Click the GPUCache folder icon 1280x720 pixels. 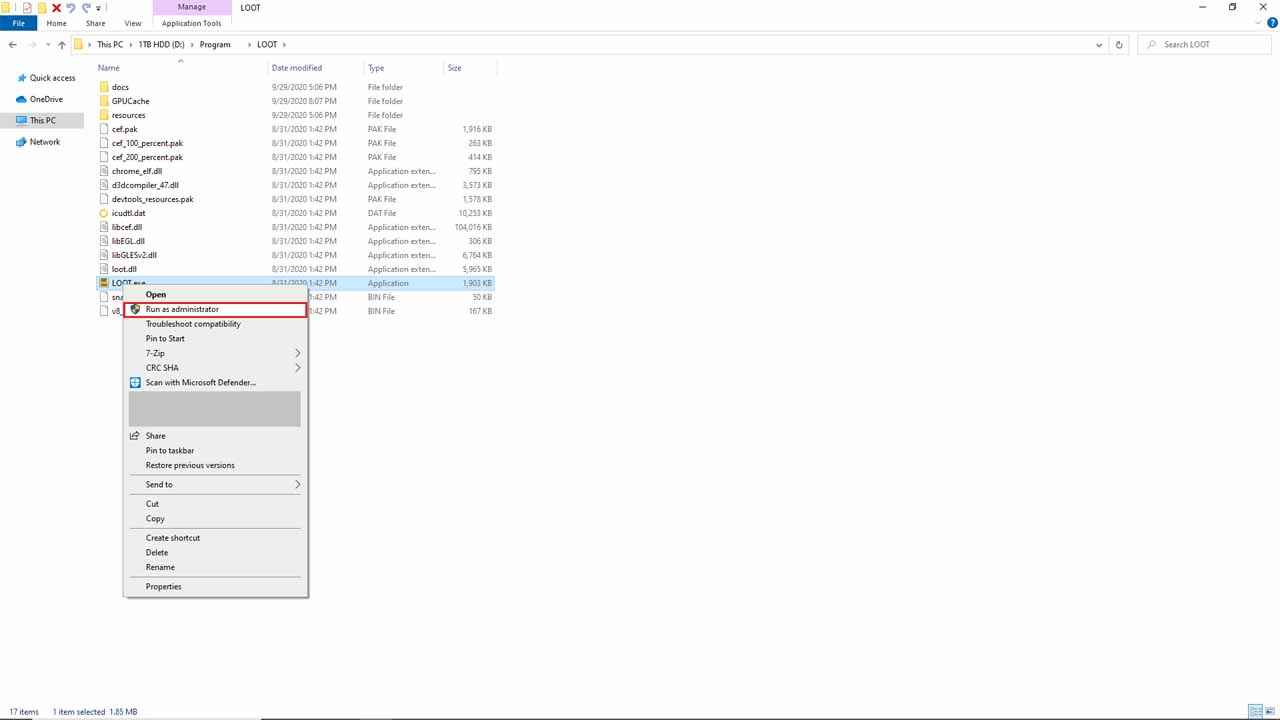[x=104, y=101]
